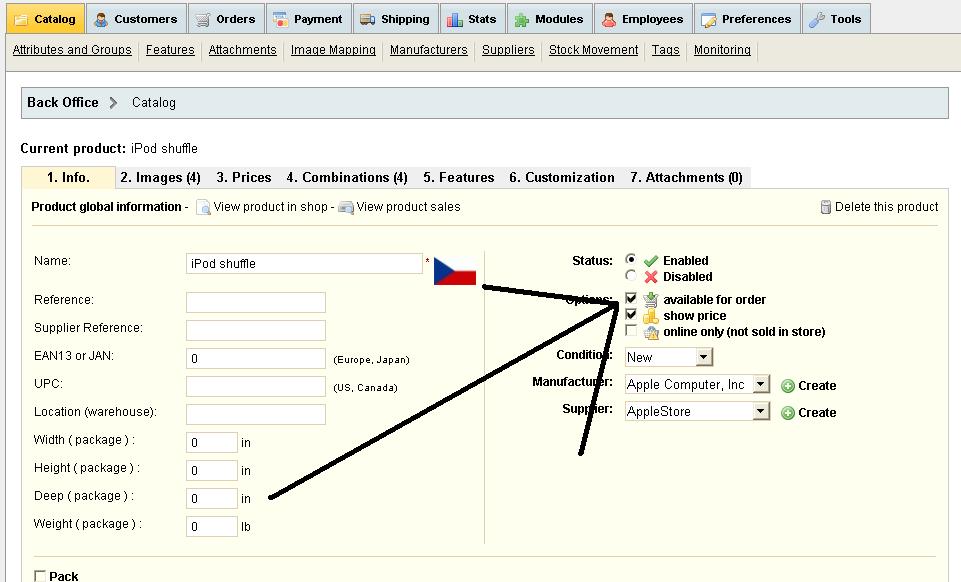Click the Catalog folder icon
The width and height of the screenshot is (961, 582).
point(21,20)
